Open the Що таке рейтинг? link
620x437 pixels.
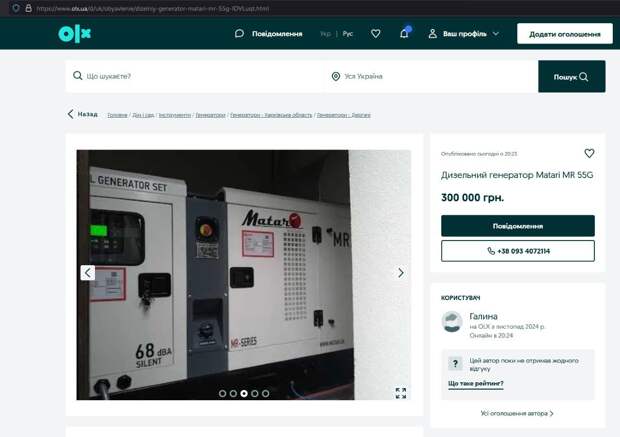(476, 383)
